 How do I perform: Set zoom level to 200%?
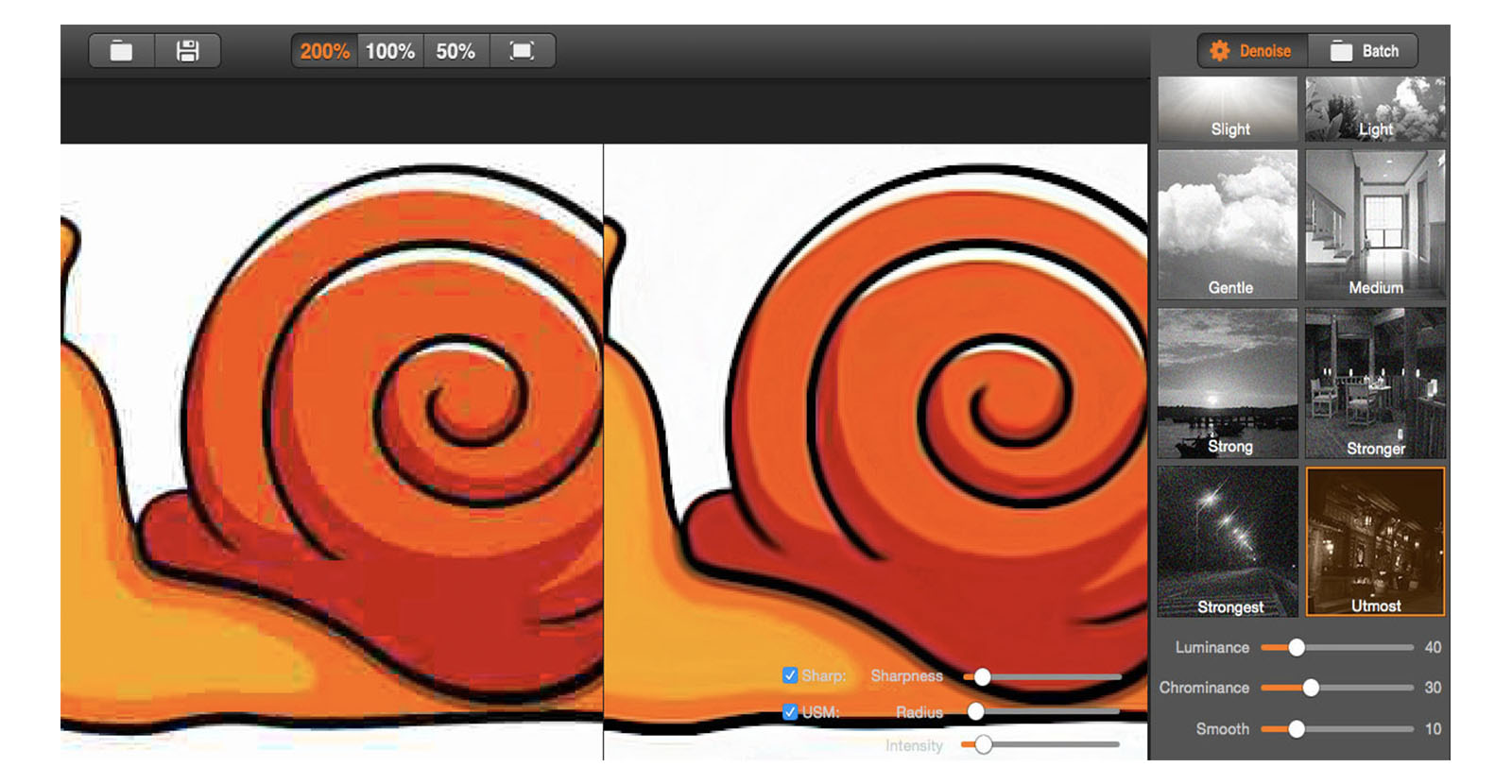[324, 51]
